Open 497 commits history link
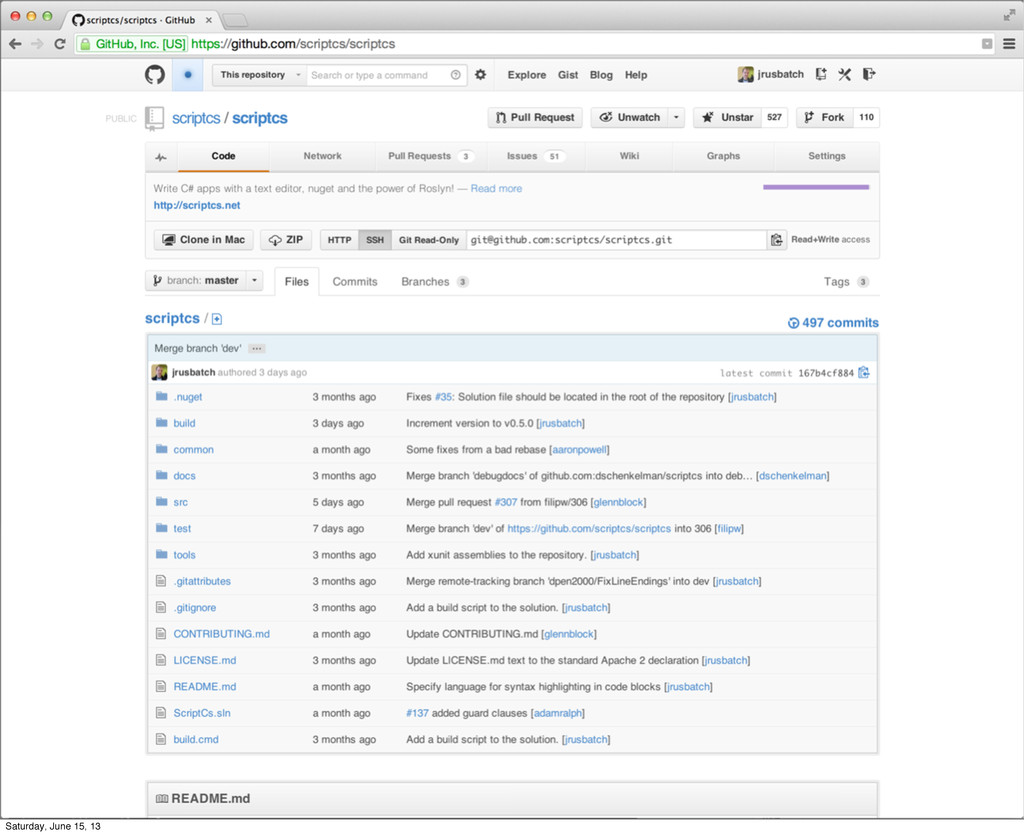Viewport: 1024px width, 835px height. pos(833,323)
